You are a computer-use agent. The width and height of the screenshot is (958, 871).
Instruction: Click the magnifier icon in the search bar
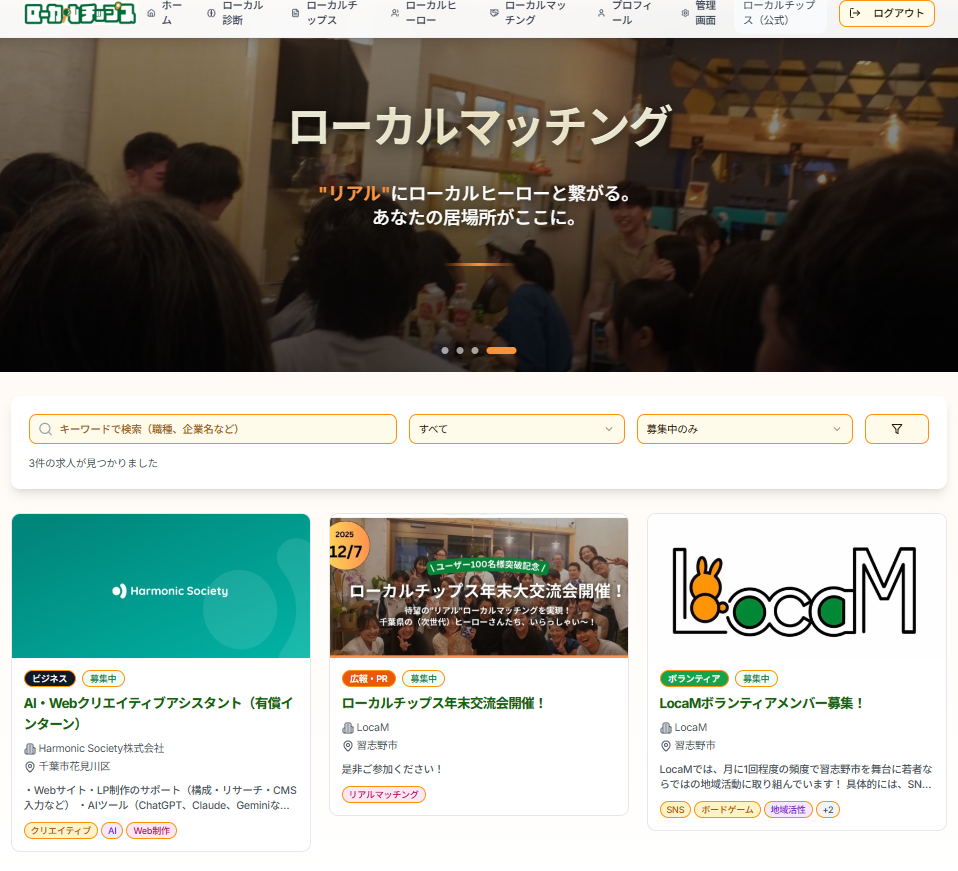click(46, 429)
